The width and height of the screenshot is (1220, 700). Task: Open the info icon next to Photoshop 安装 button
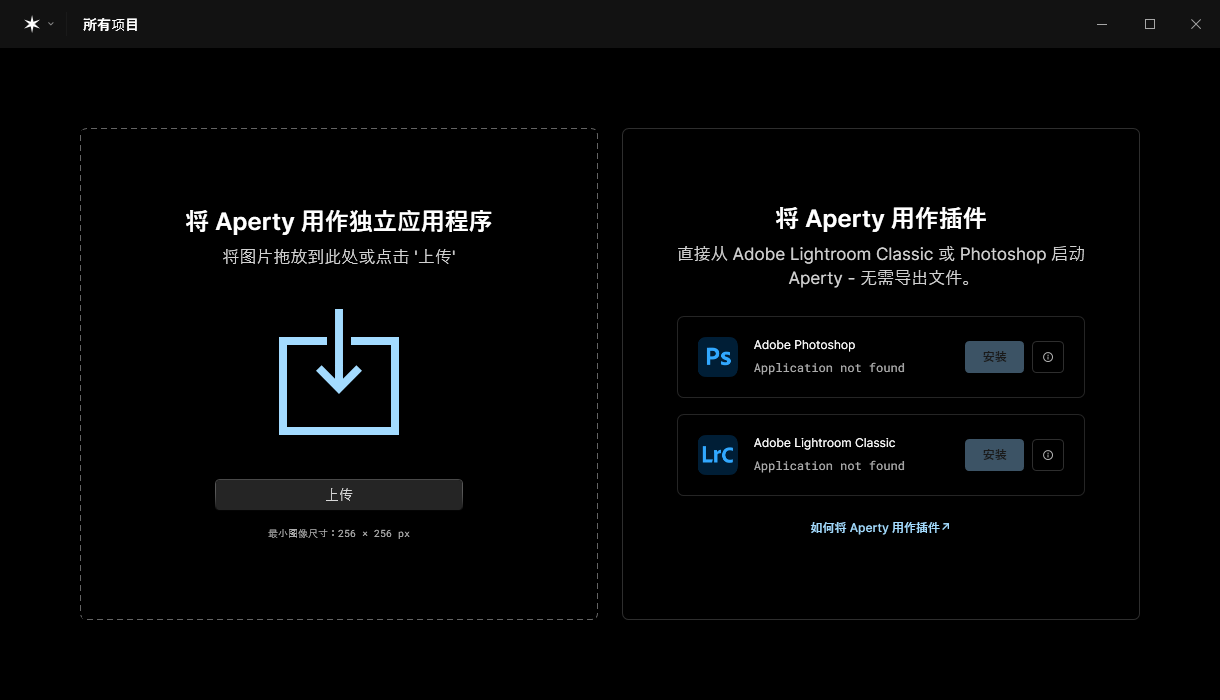click(x=1047, y=357)
